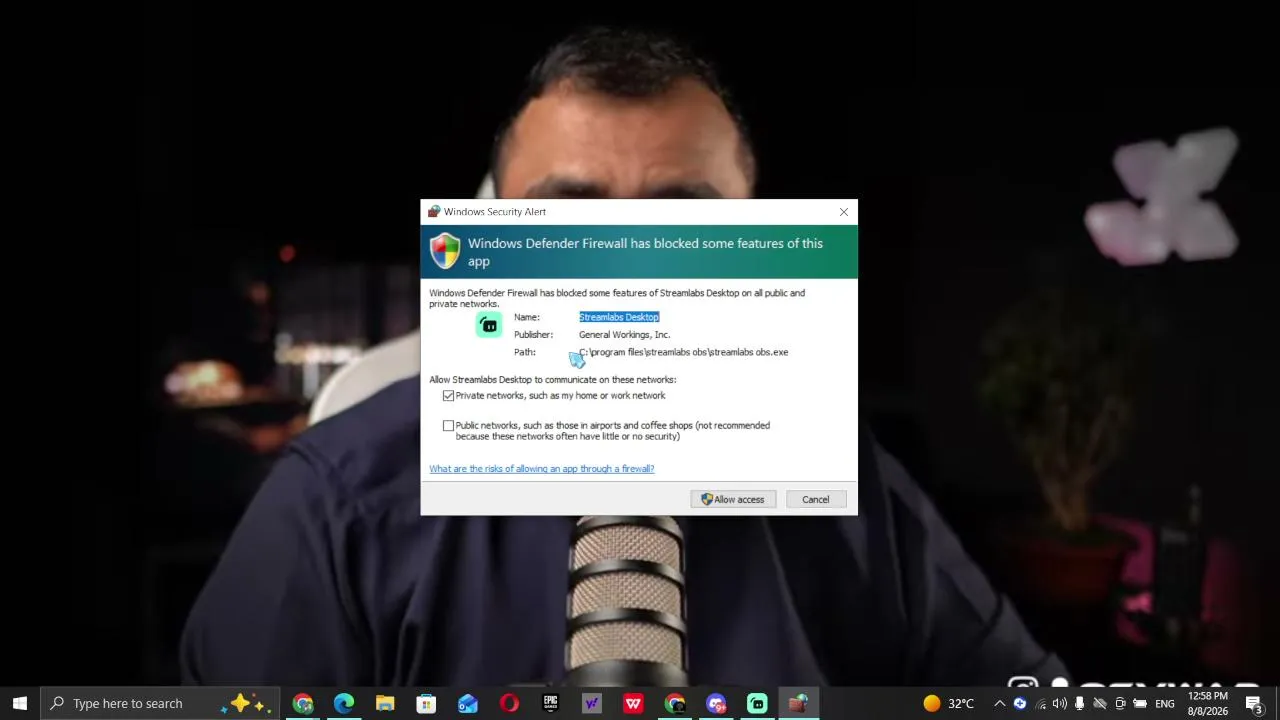This screenshot has width=1280, height=720.
Task: Open the volume speaker tray control
Action: pyautogui.click(x=1060, y=703)
